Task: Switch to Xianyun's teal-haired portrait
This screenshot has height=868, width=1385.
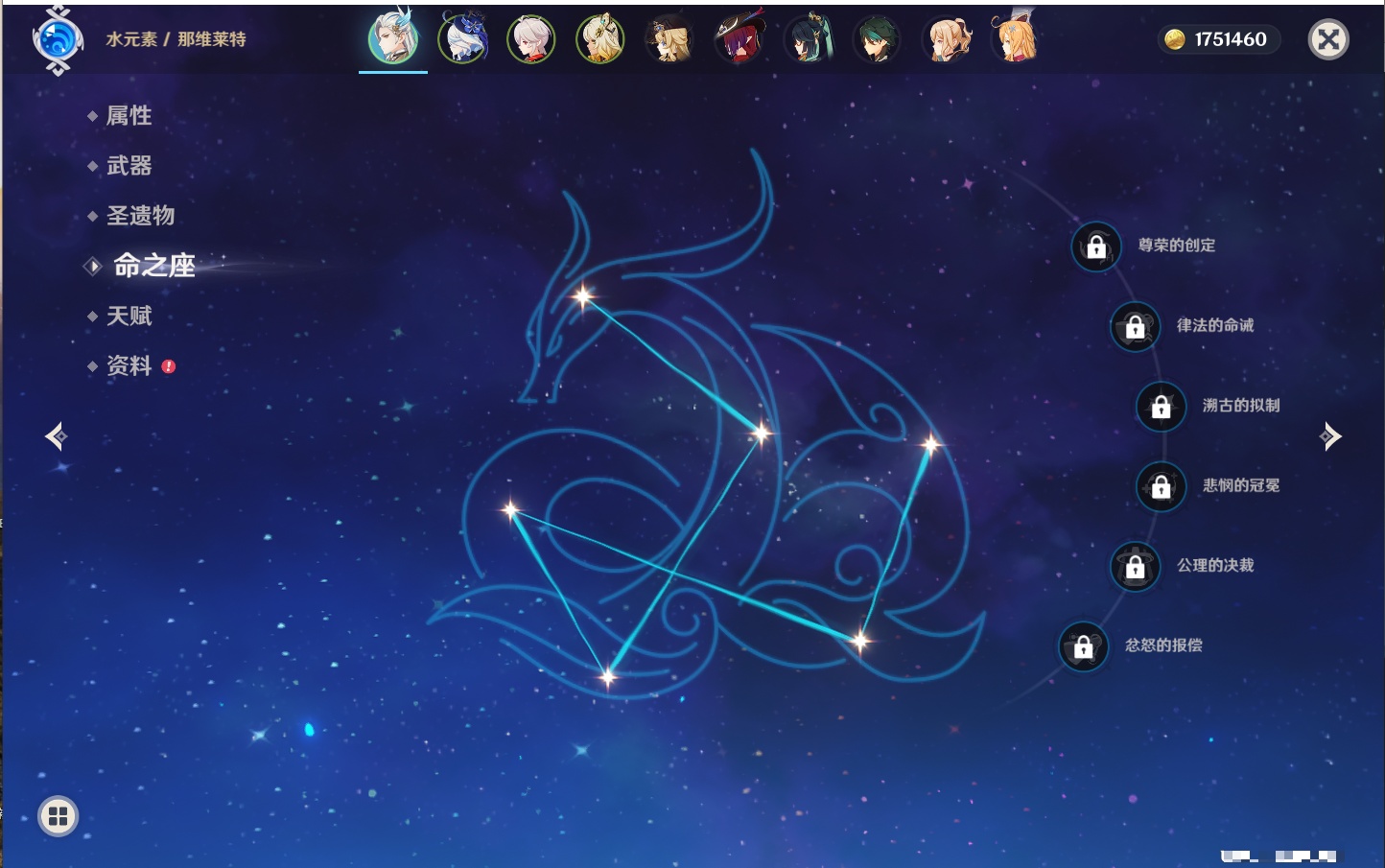Action: [x=809, y=39]
